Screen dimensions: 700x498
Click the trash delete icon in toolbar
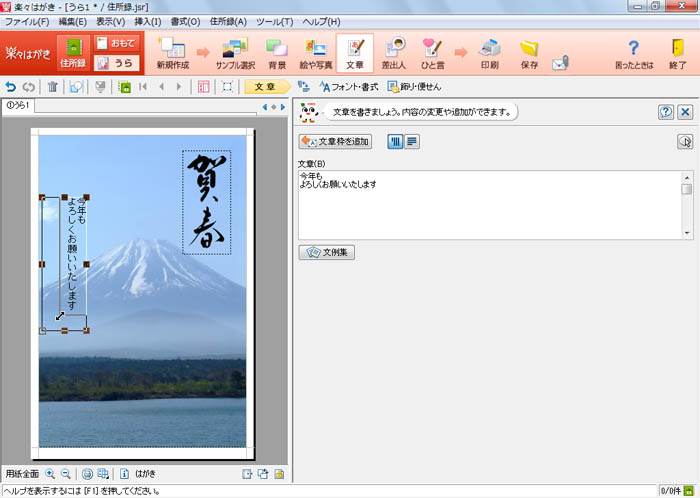pos(53,87)
